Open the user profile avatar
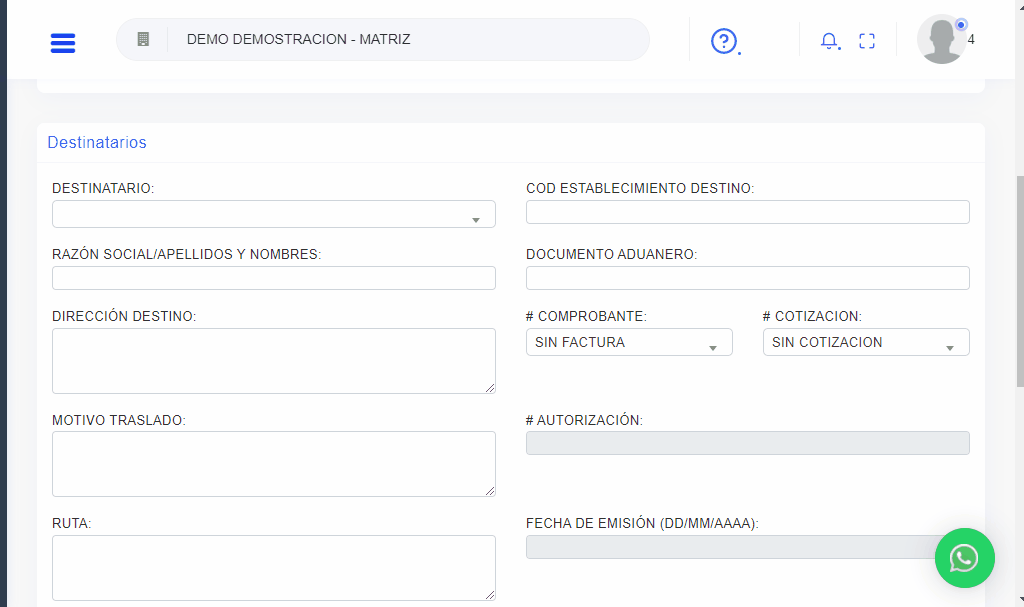The height and width of the screenshot is (607, 1024). coord(941,40)
